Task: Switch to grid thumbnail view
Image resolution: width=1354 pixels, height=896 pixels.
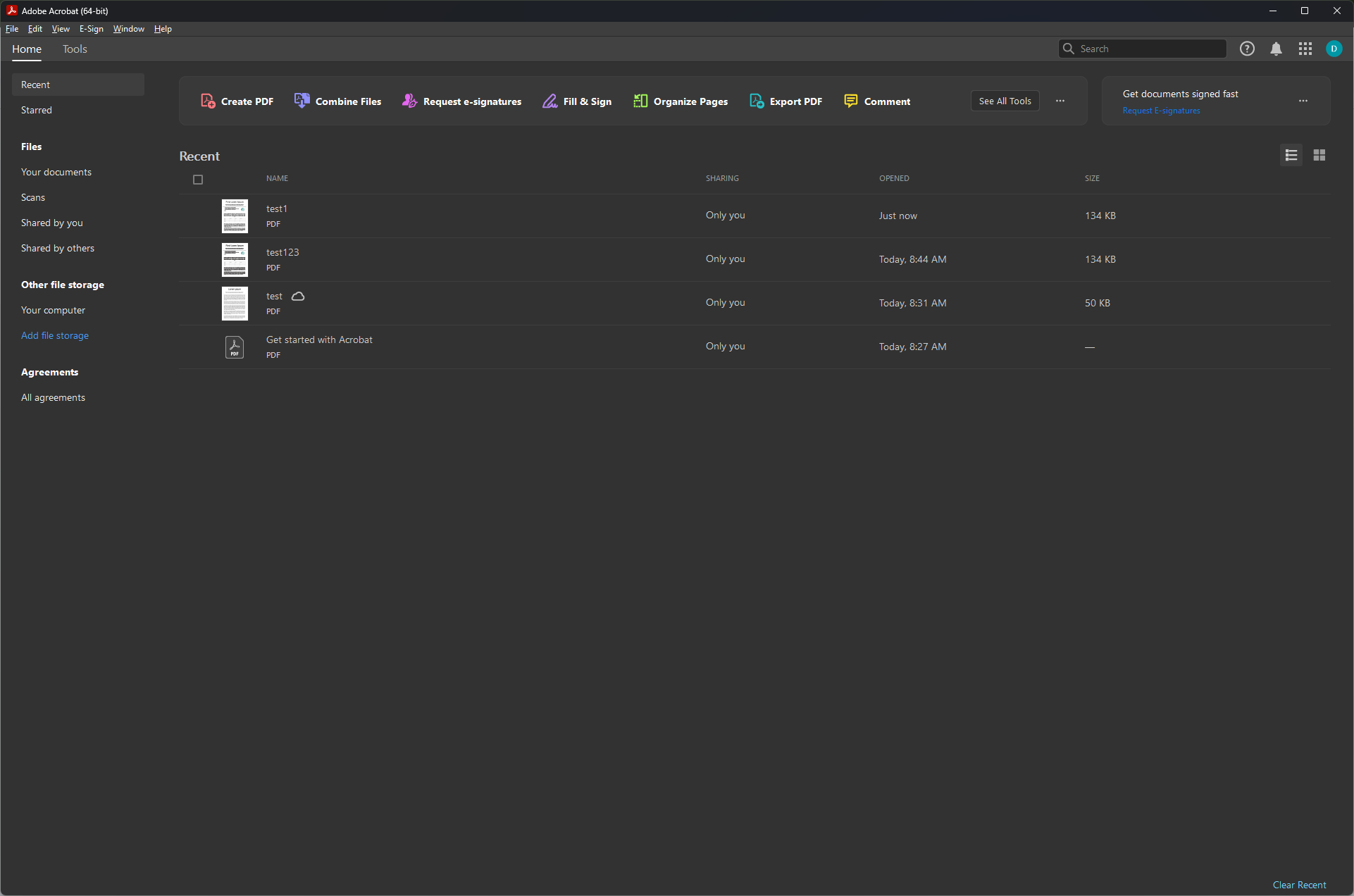Action: click(x=1319, y=155)
